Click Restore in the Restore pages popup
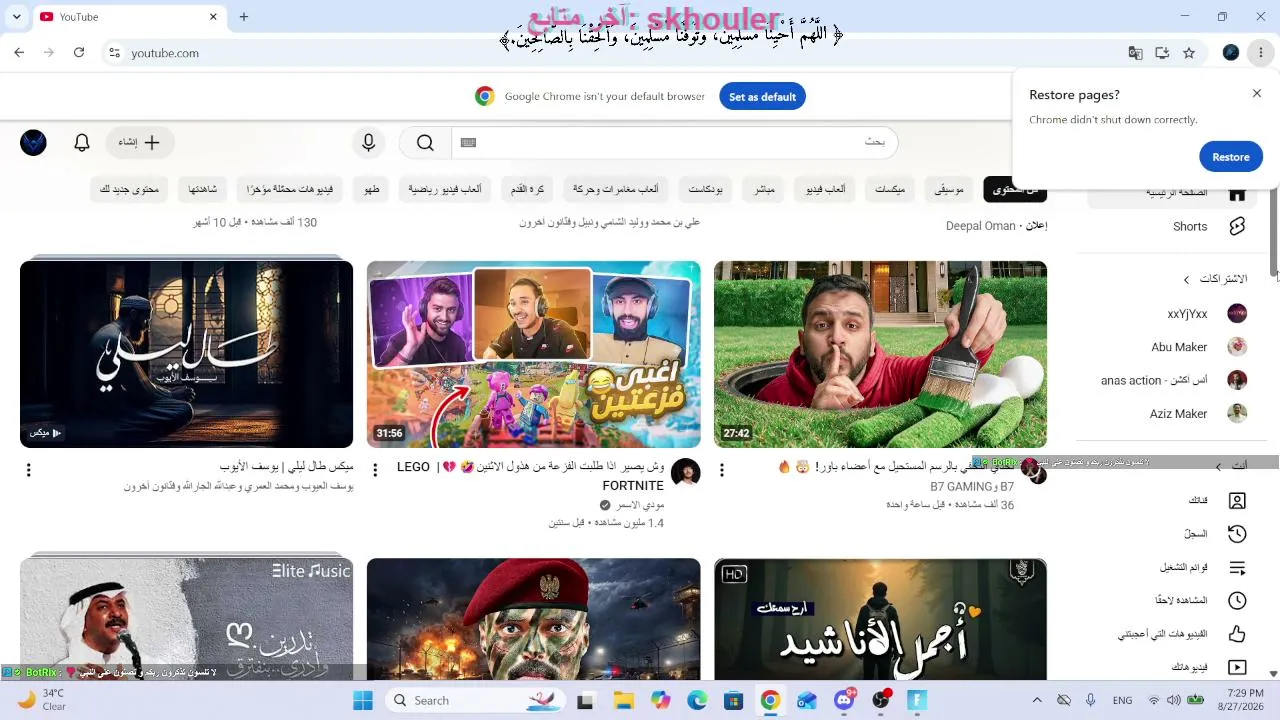 1231,157
